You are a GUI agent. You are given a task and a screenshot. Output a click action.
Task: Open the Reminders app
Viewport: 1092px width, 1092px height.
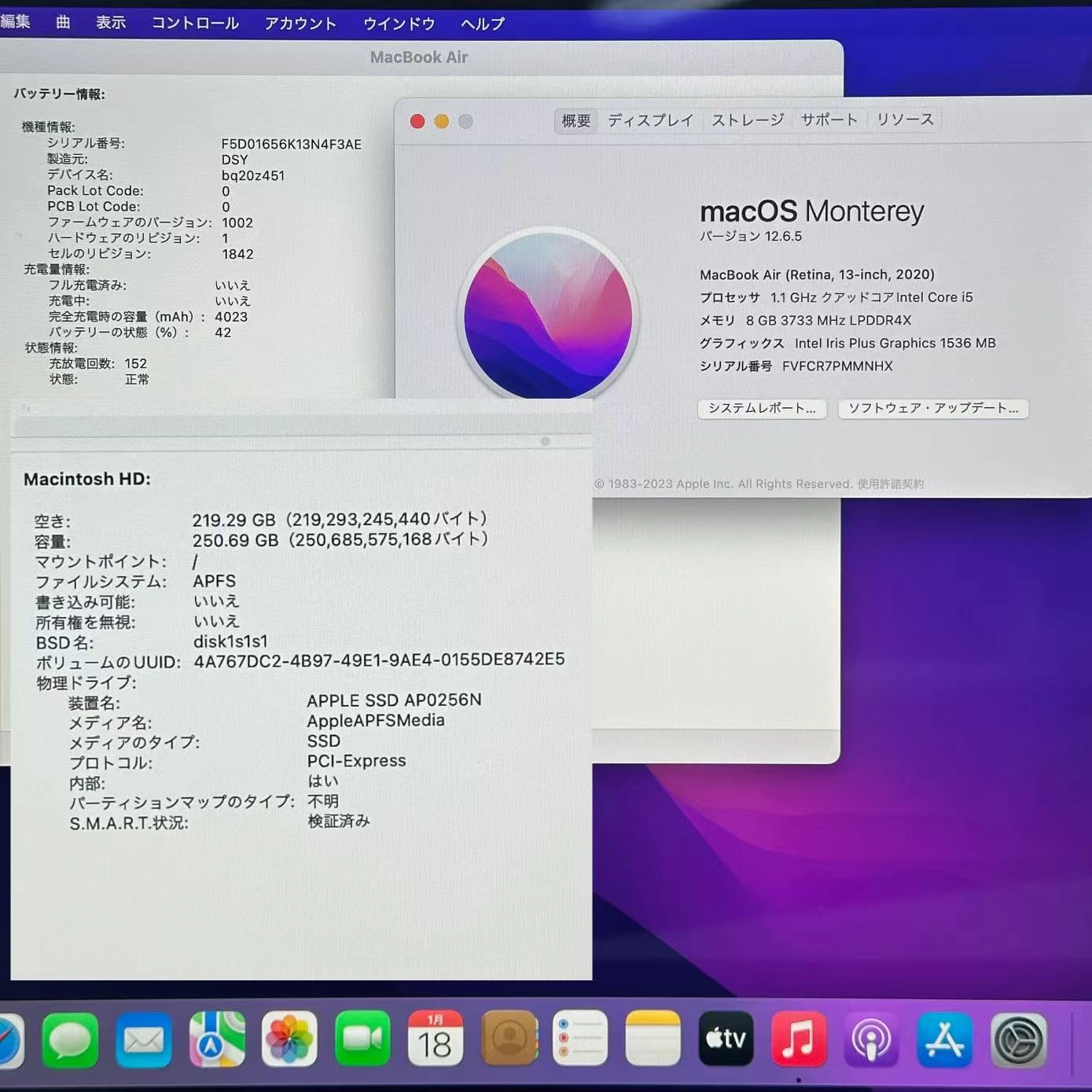point(580,1039)
